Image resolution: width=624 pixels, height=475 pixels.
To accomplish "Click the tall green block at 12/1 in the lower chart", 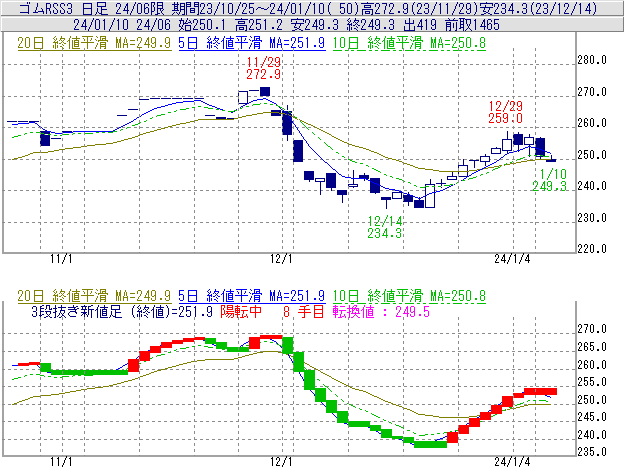I will (x=288, y=345).
